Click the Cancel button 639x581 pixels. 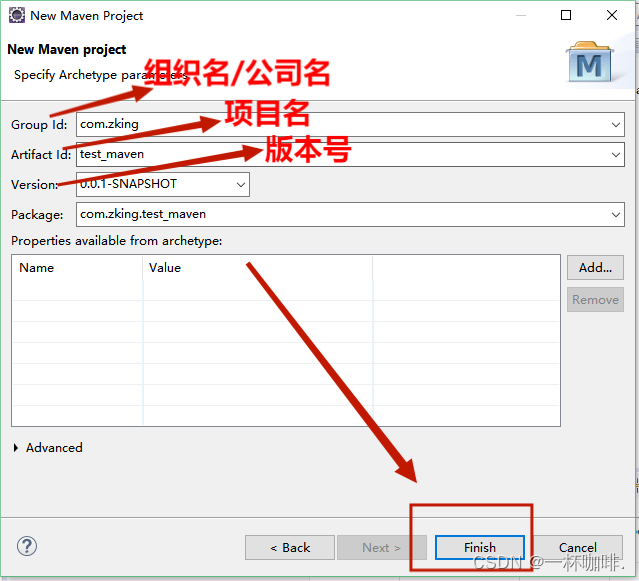click(x=577, y=547)
